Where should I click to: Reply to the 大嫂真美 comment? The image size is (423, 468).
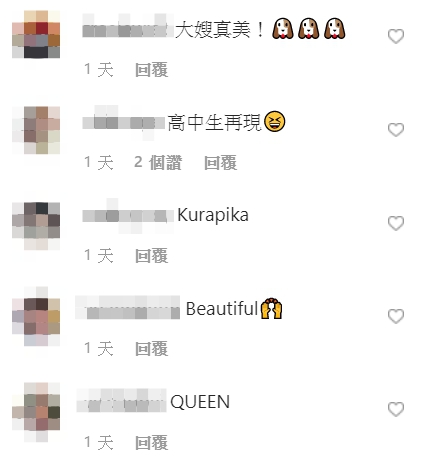coord(151,70)
